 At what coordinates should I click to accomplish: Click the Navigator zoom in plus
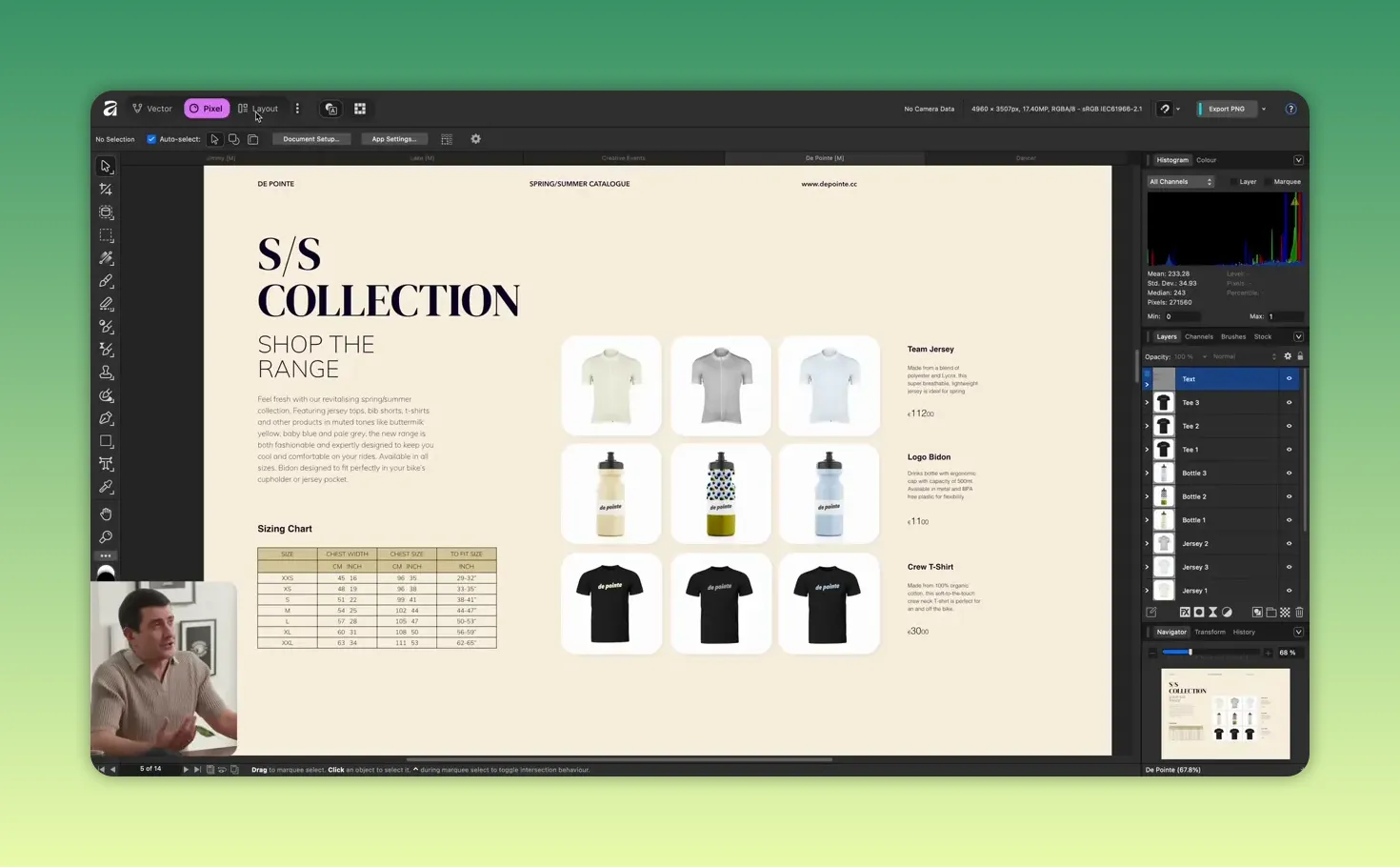coord(1268,653)
